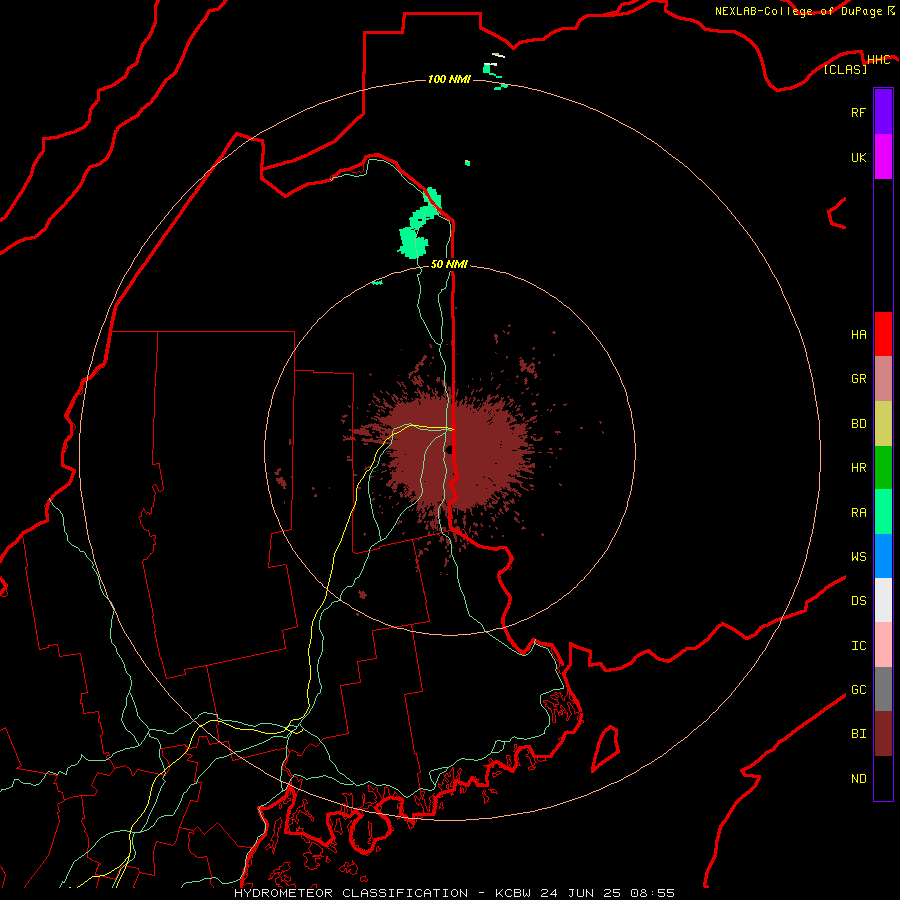Click the HR legend label
Viewport: 900px width, 900px height.
(x=858, y=468)
